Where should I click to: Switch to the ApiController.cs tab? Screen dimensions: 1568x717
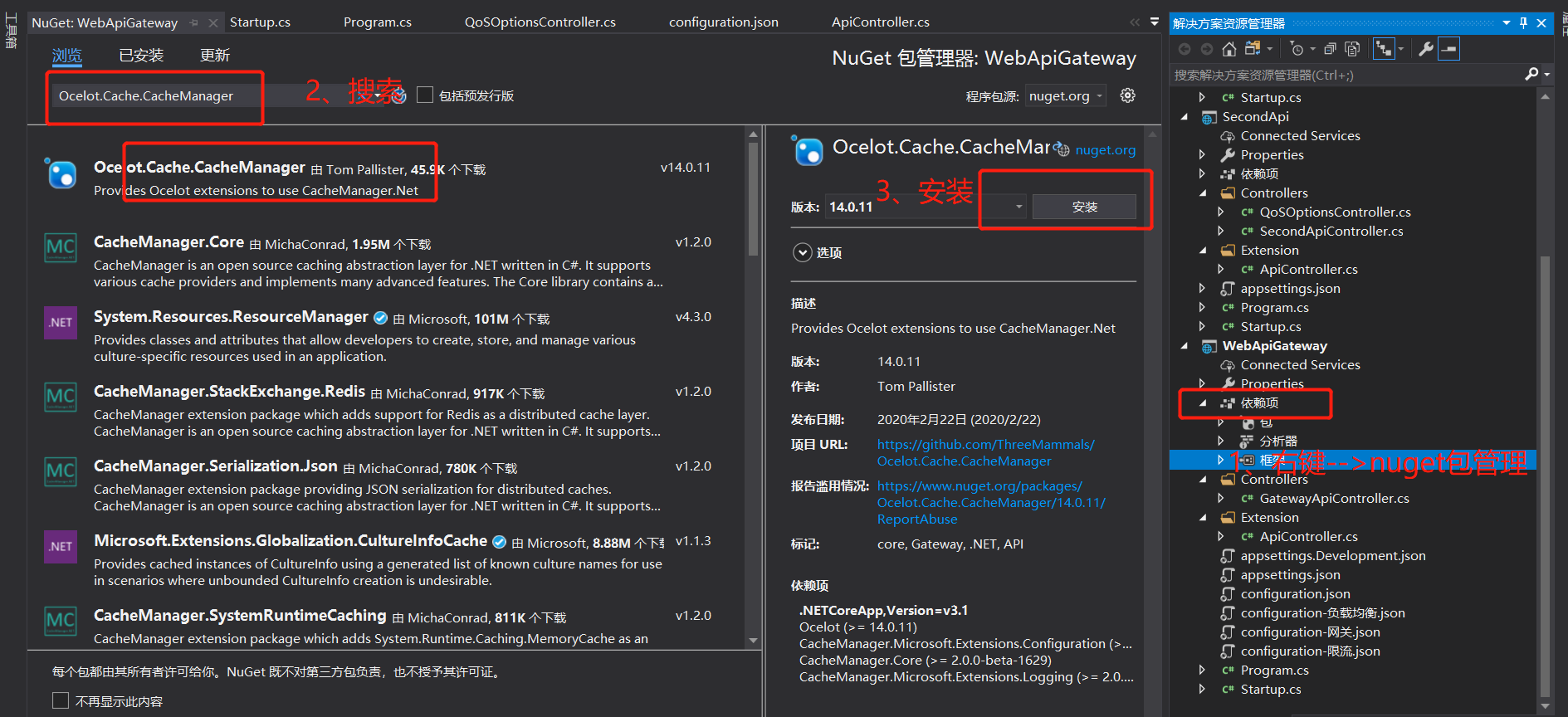(881, 22)
